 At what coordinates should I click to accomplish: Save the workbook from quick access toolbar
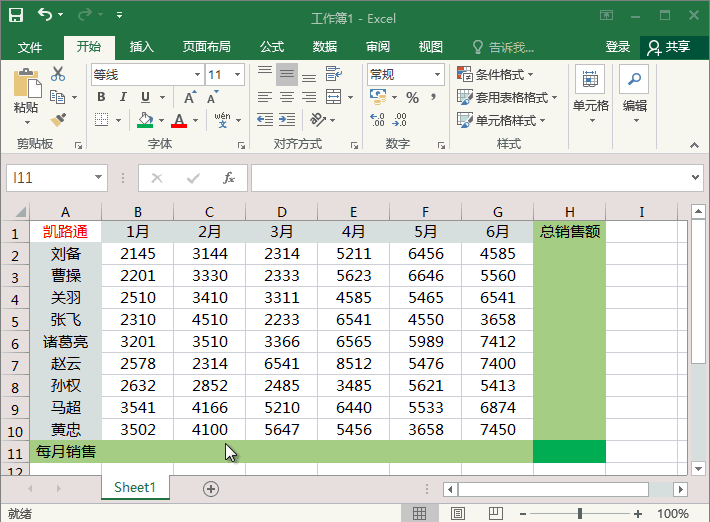click(x=16, y=16)
